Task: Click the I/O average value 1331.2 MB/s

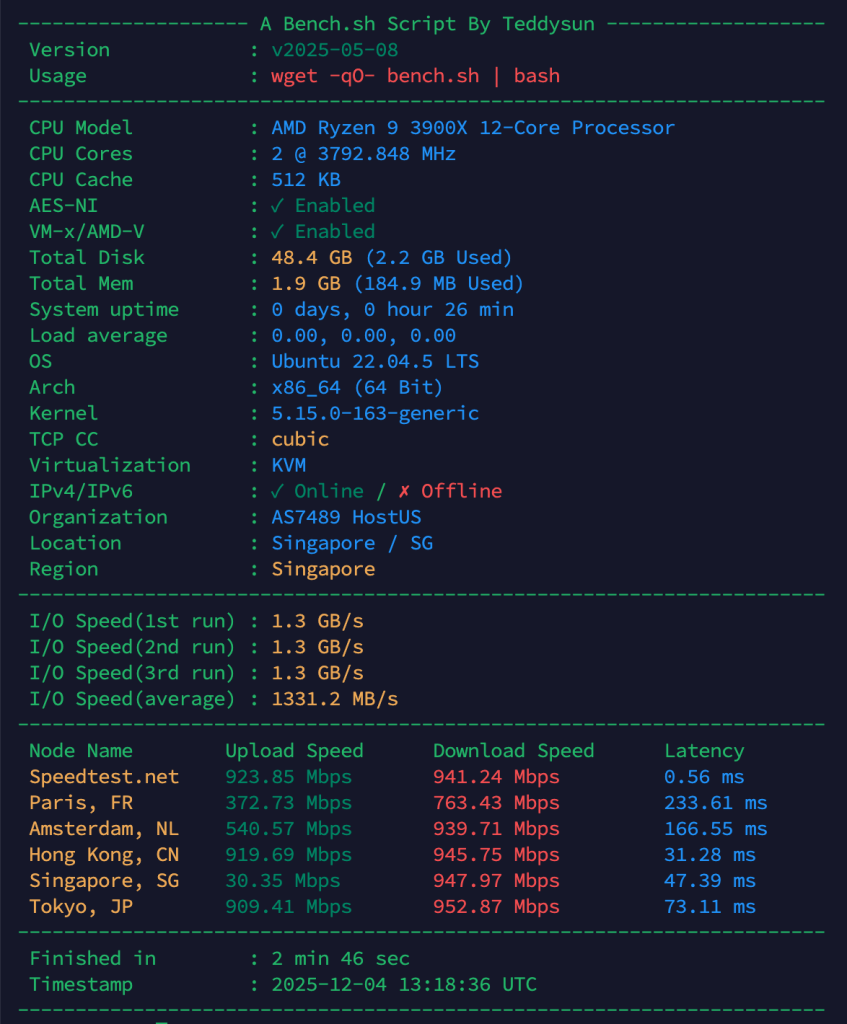Action: (335, 700)
